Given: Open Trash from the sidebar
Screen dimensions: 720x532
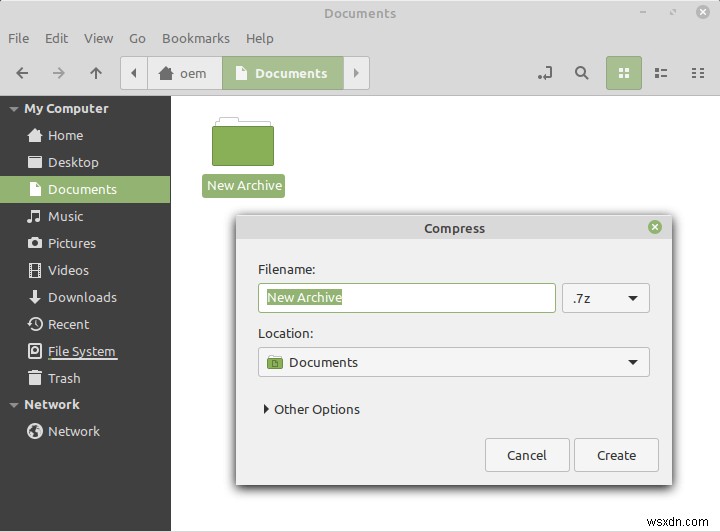Looking at the screenshot, I should click(64, 378).
